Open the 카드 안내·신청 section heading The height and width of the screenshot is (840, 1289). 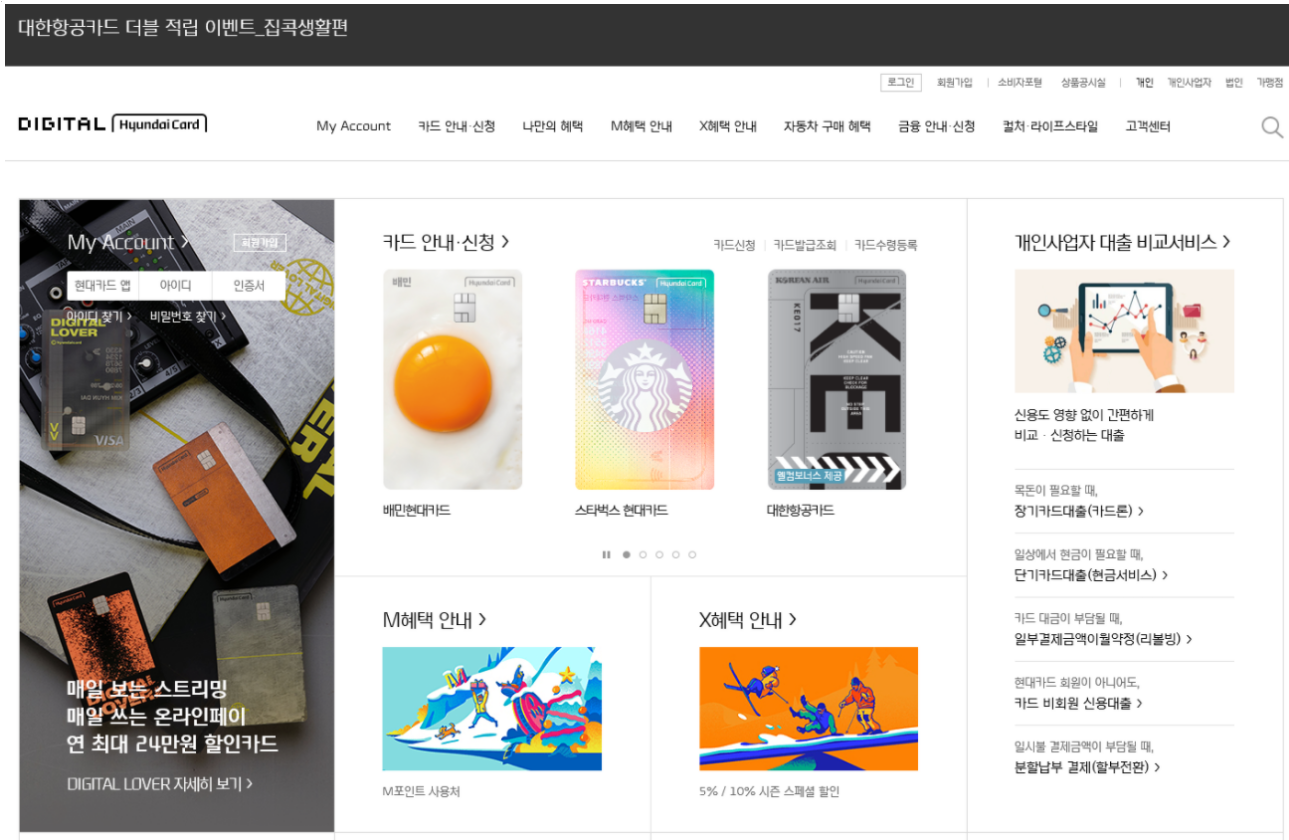[446, 242]
